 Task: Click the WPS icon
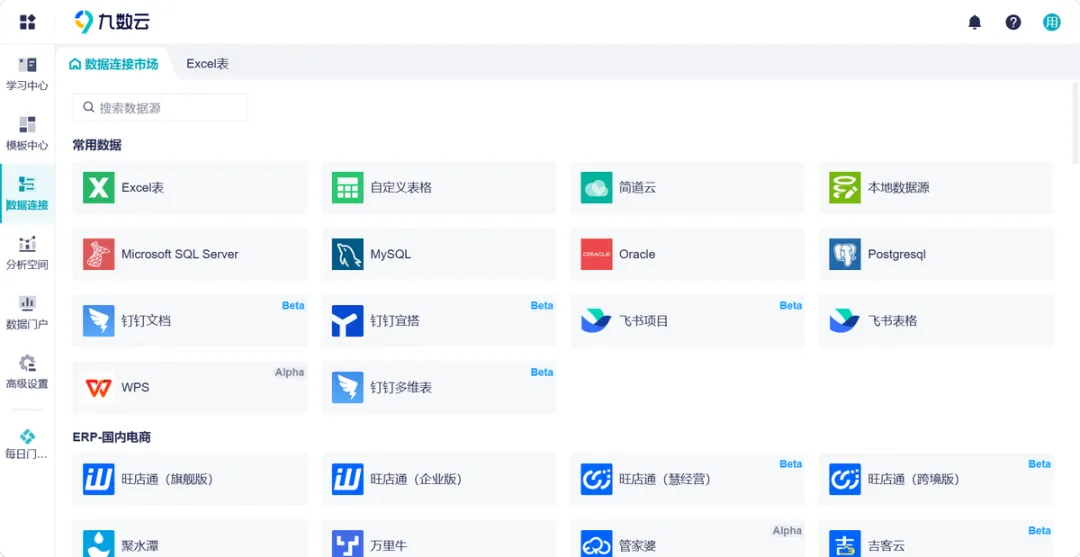(98, 388)
